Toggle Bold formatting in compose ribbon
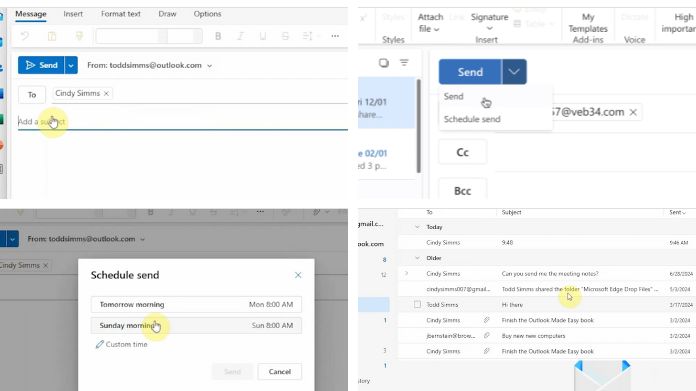 click(x=218, y=36)
